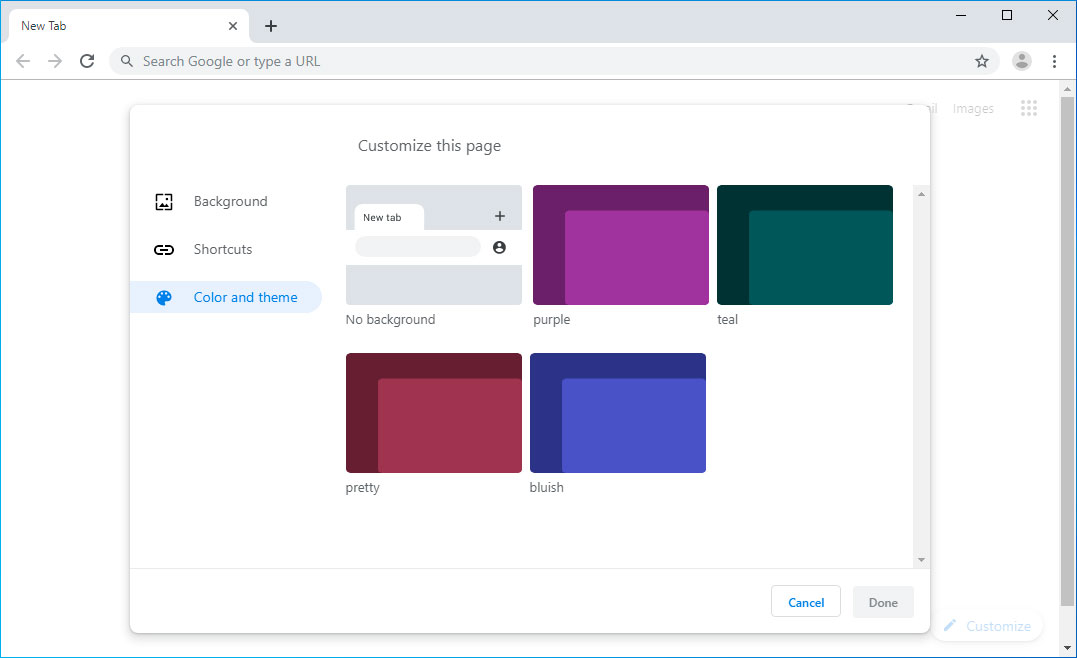Click the back navigation arrow

tap(23, 61)
